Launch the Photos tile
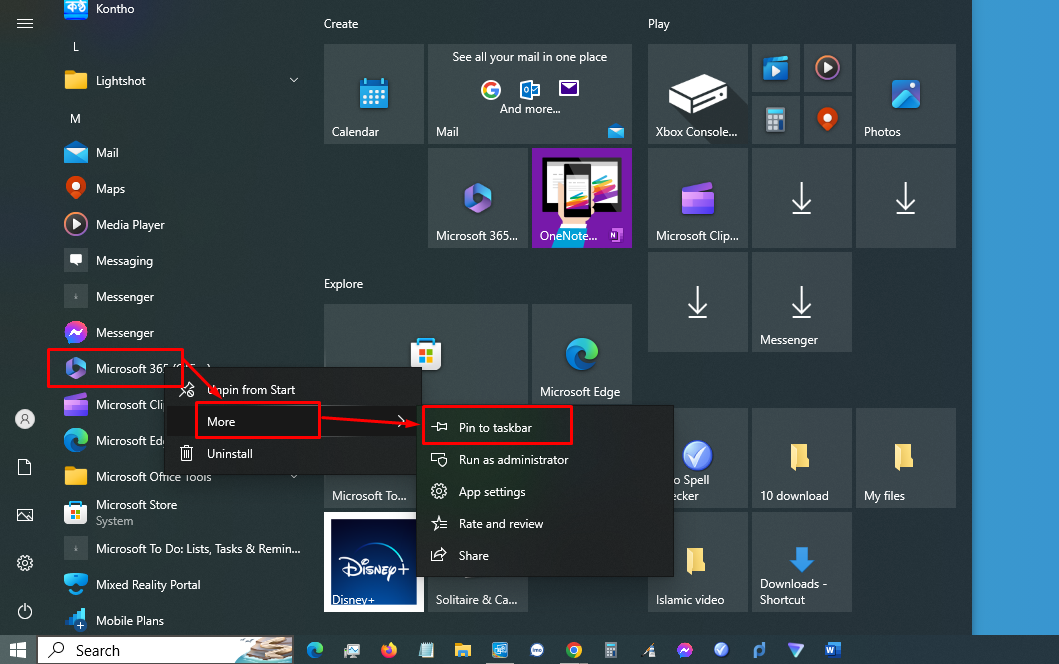Screen dimensions: 1059x664 point(905,94)
